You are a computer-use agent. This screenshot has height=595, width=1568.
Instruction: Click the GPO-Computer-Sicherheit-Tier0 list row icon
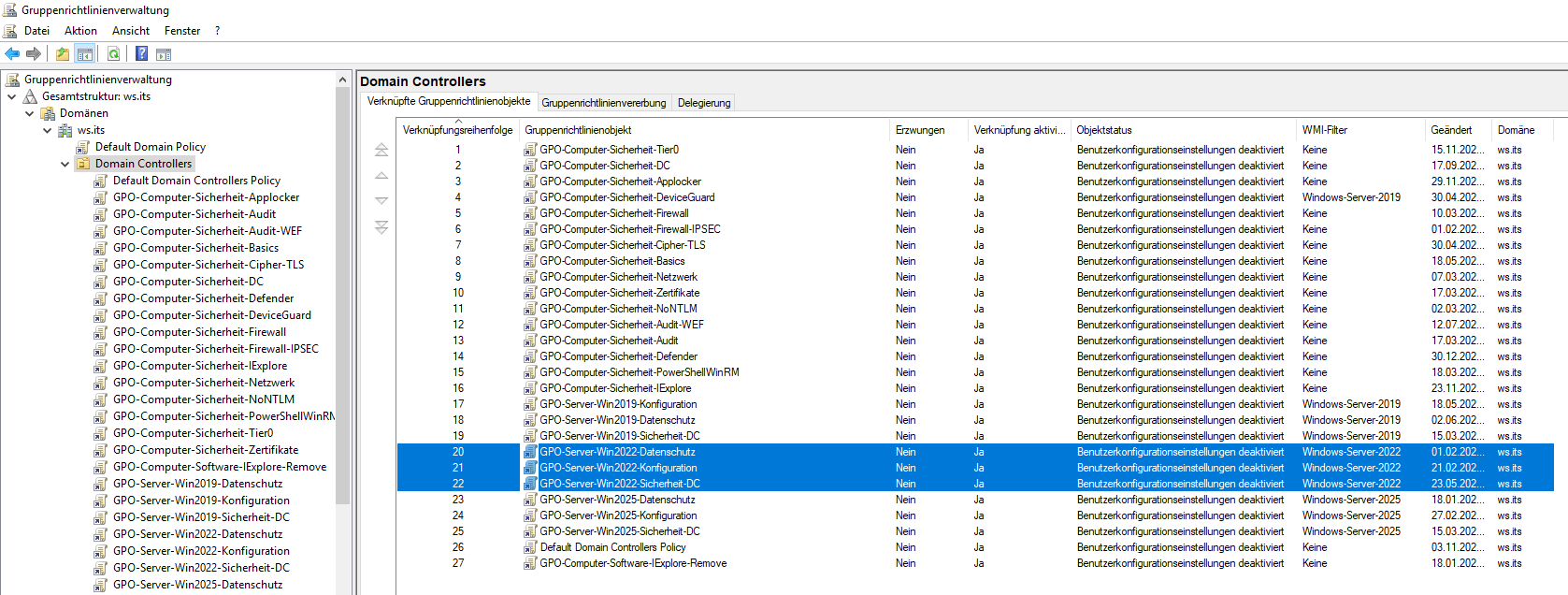[x=530, y=150]
